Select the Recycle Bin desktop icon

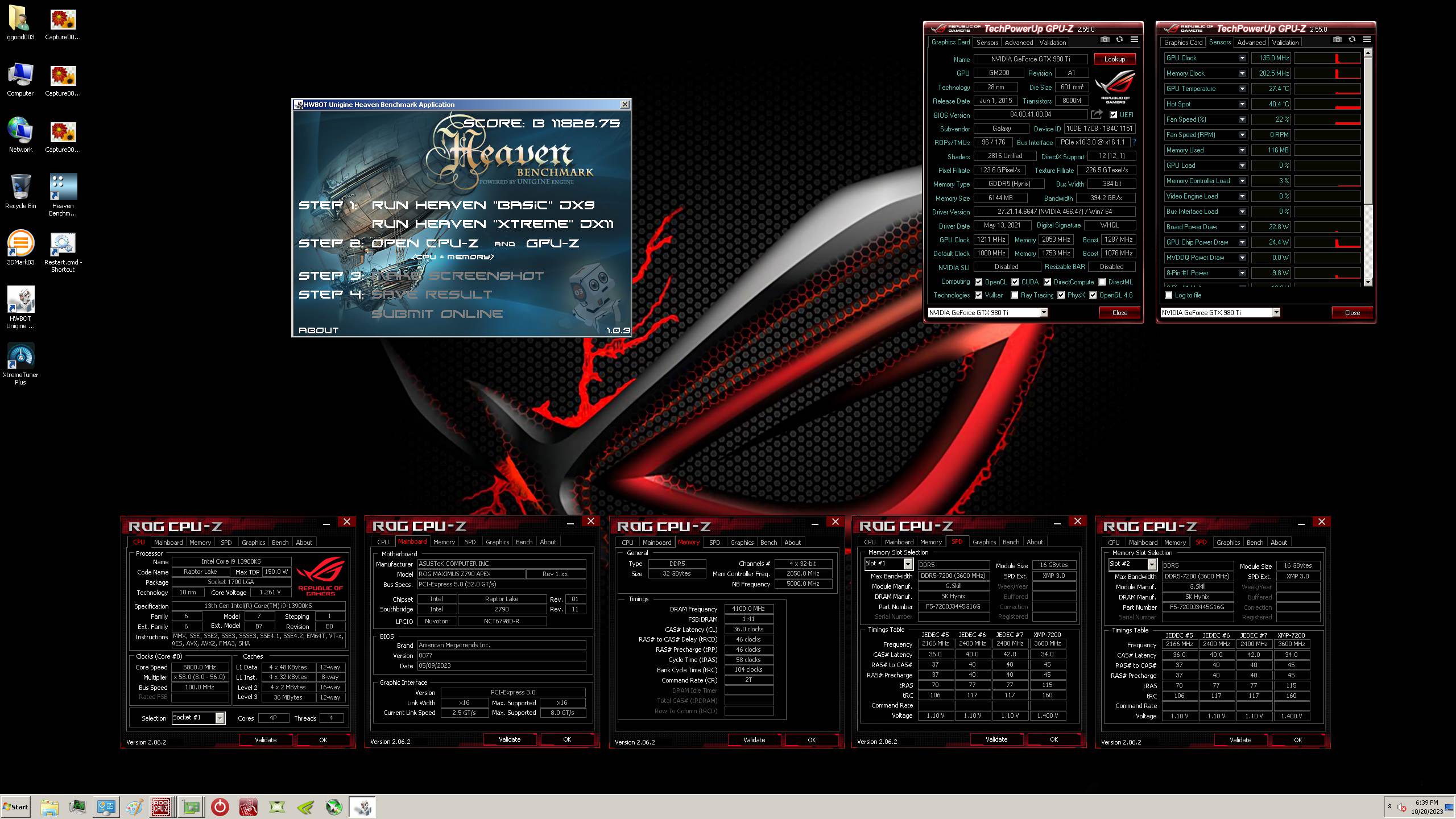pos(20,192)
